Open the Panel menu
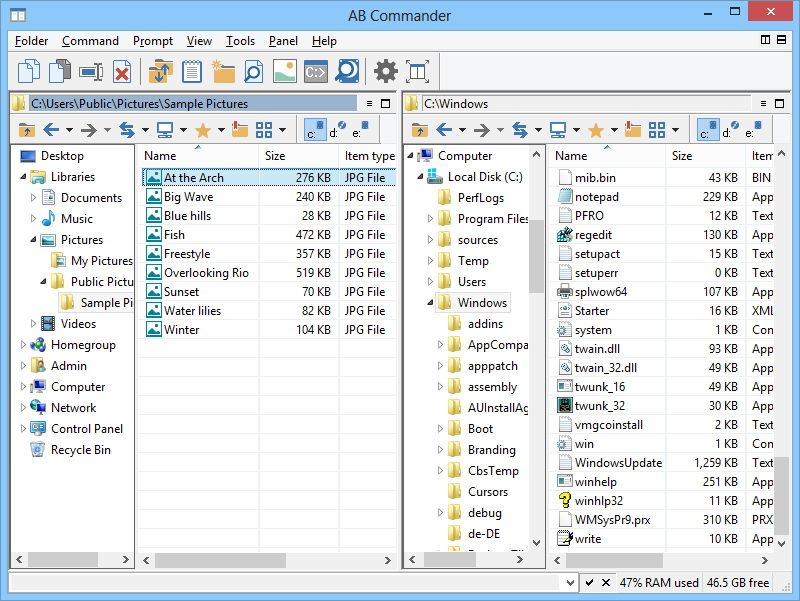Screen dimensions: 800x601 coord(283,41)
